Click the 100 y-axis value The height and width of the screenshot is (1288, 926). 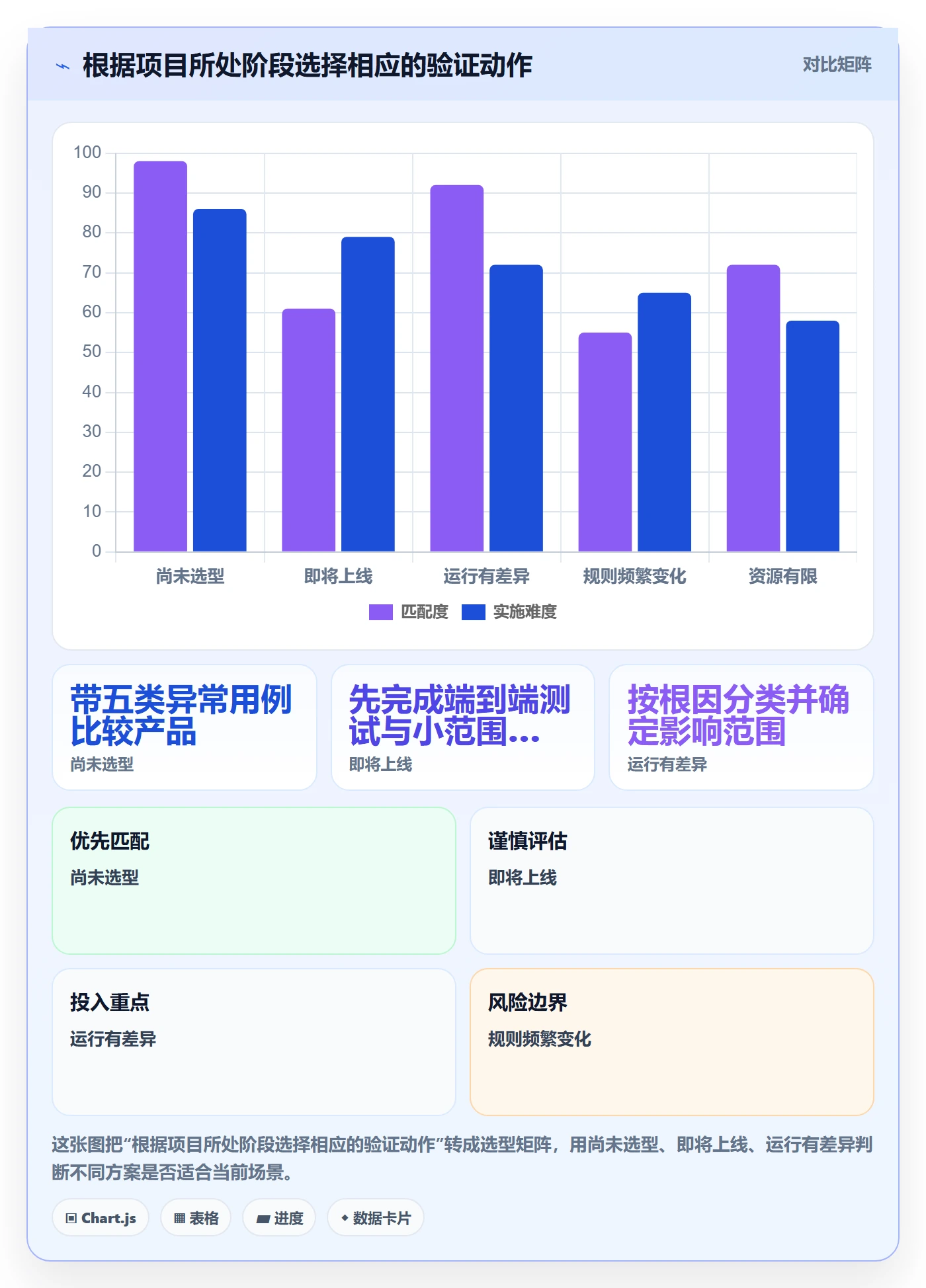(87, 153)
